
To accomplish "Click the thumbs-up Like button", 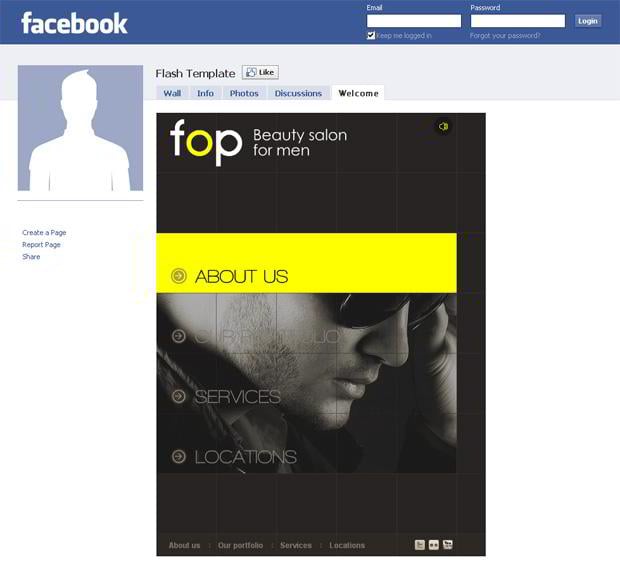I will 260,72.
